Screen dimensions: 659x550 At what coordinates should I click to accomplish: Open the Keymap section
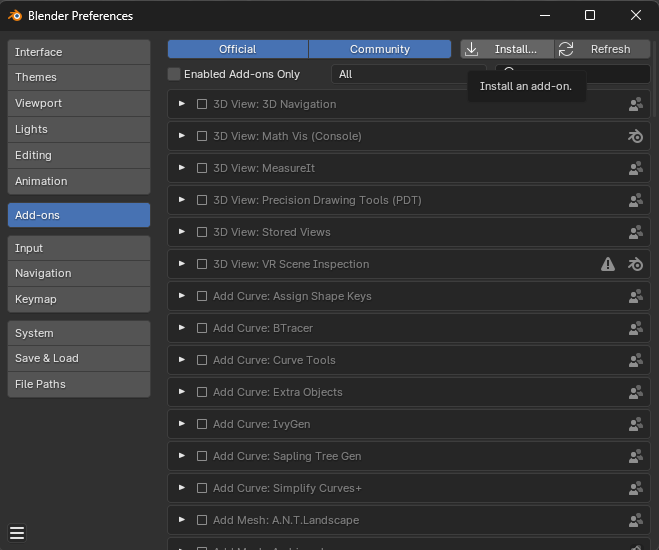coord(79,299)
